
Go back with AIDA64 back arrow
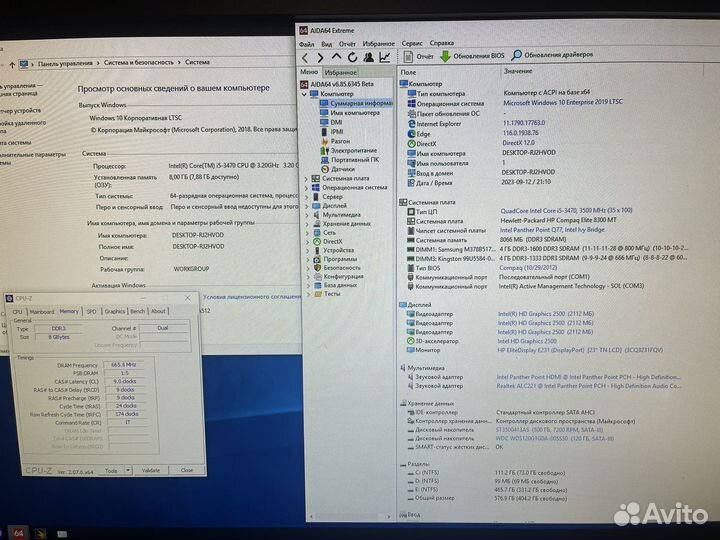click(305, 57)
